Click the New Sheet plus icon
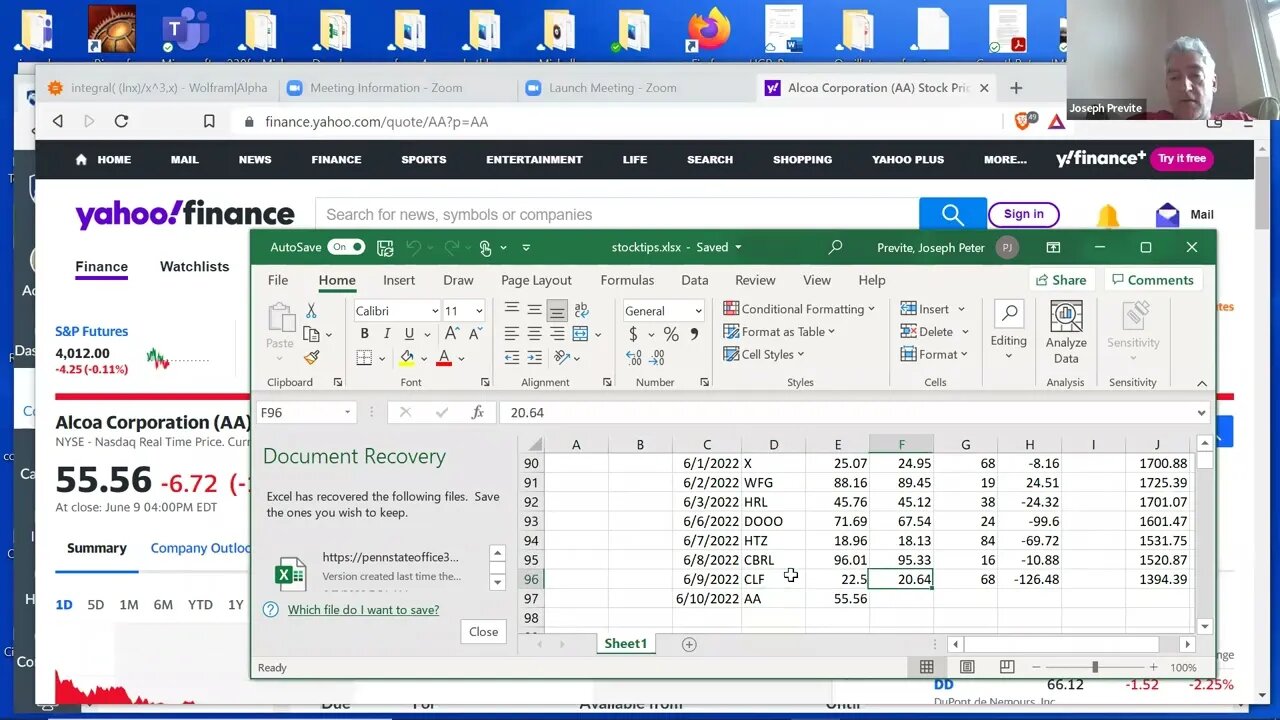 pos(689,644)
